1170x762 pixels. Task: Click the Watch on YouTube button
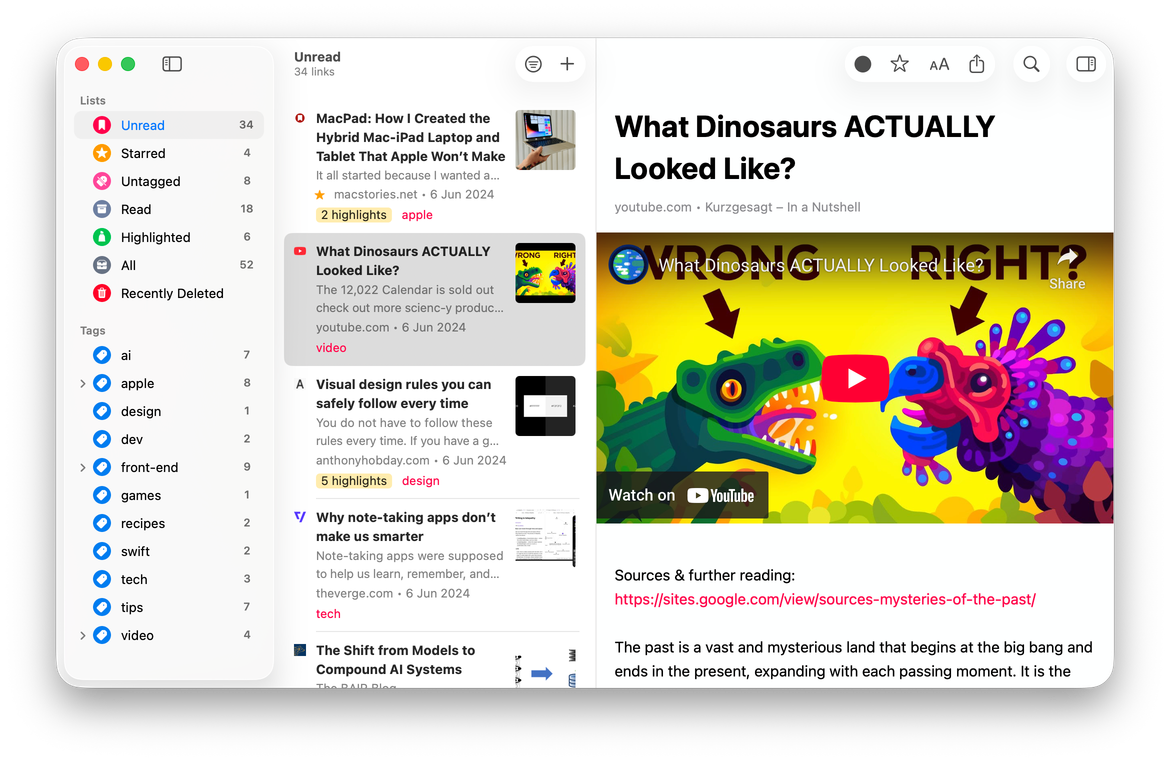[x=681, y=494]
